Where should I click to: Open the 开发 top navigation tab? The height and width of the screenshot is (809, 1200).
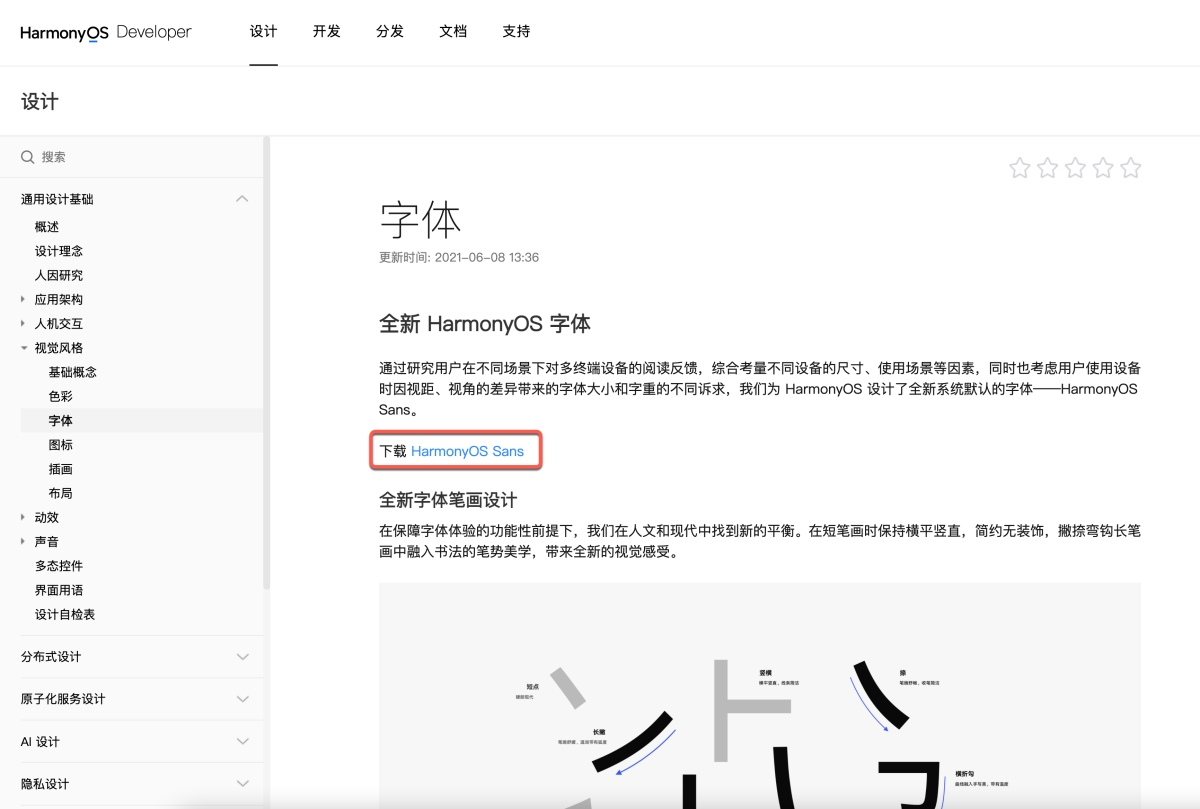click(326, 32)
